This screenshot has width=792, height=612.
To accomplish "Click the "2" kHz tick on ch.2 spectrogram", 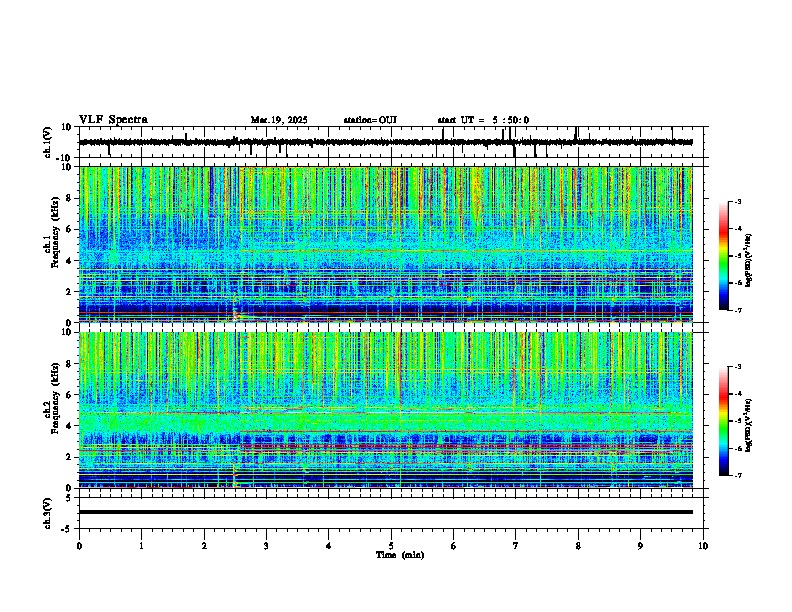I will point(70,457).
